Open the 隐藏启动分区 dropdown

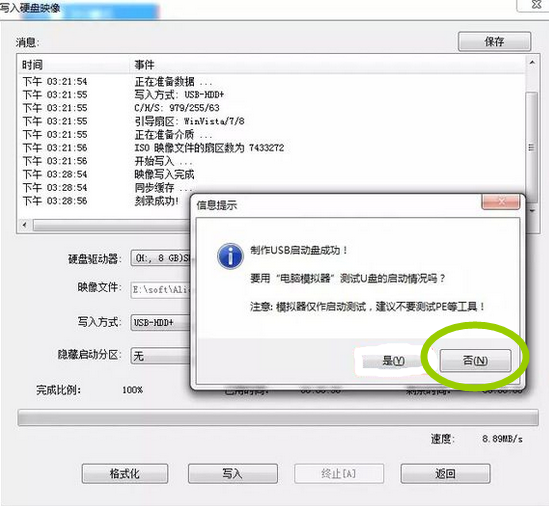click(161, 356)
